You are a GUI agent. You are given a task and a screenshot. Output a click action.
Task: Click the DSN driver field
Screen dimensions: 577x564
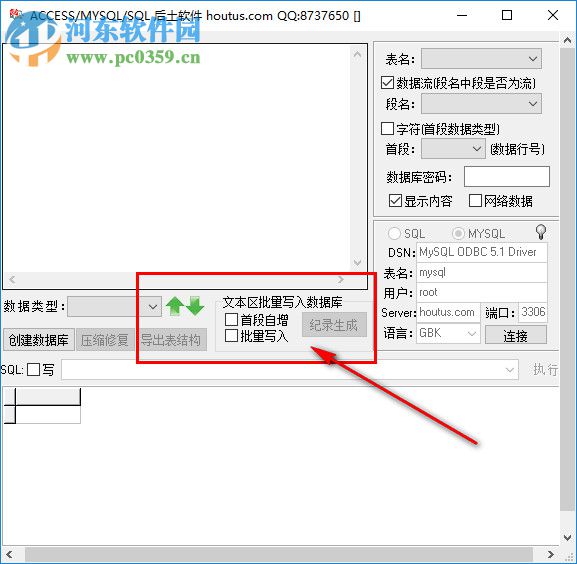pyautogui.click(x=482, y=252)
